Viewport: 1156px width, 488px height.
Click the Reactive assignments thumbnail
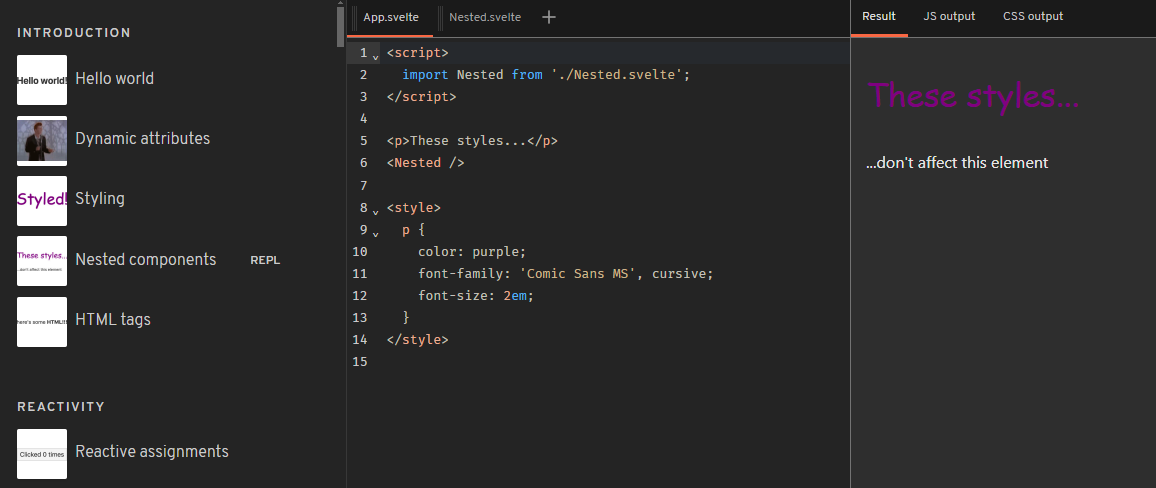(x=42, y=454)
